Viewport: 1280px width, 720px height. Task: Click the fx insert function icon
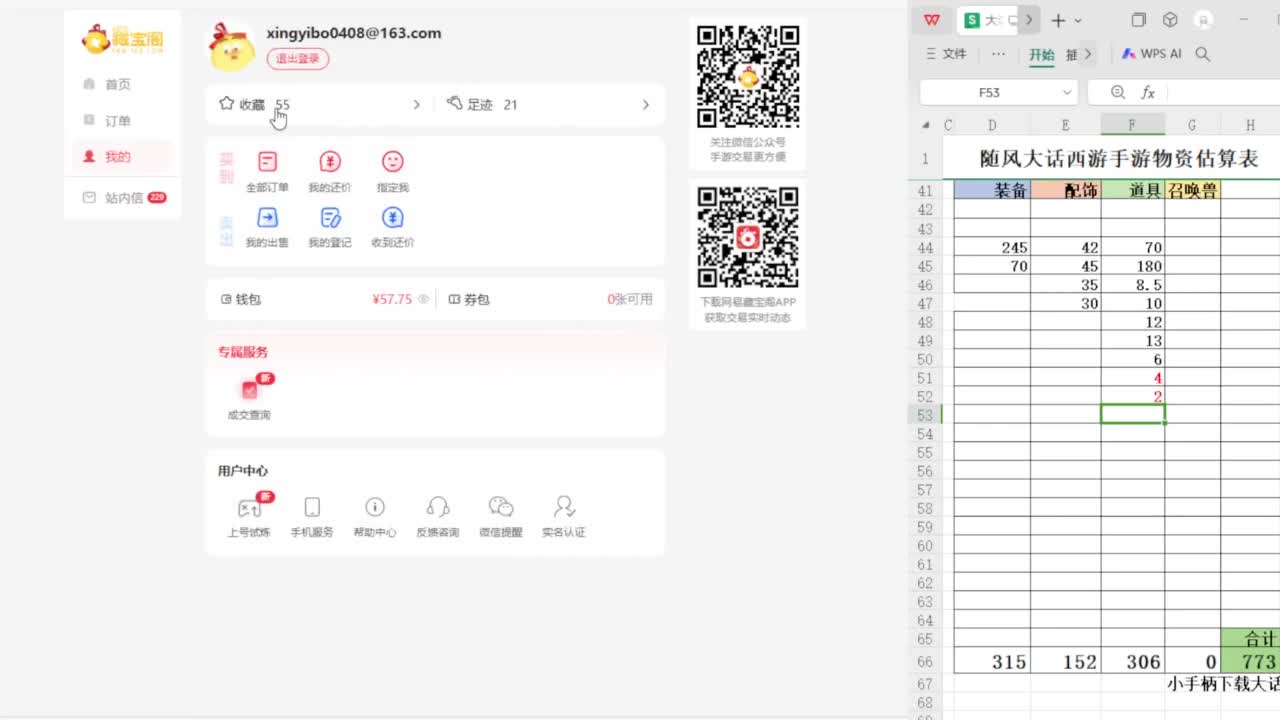1148,92
